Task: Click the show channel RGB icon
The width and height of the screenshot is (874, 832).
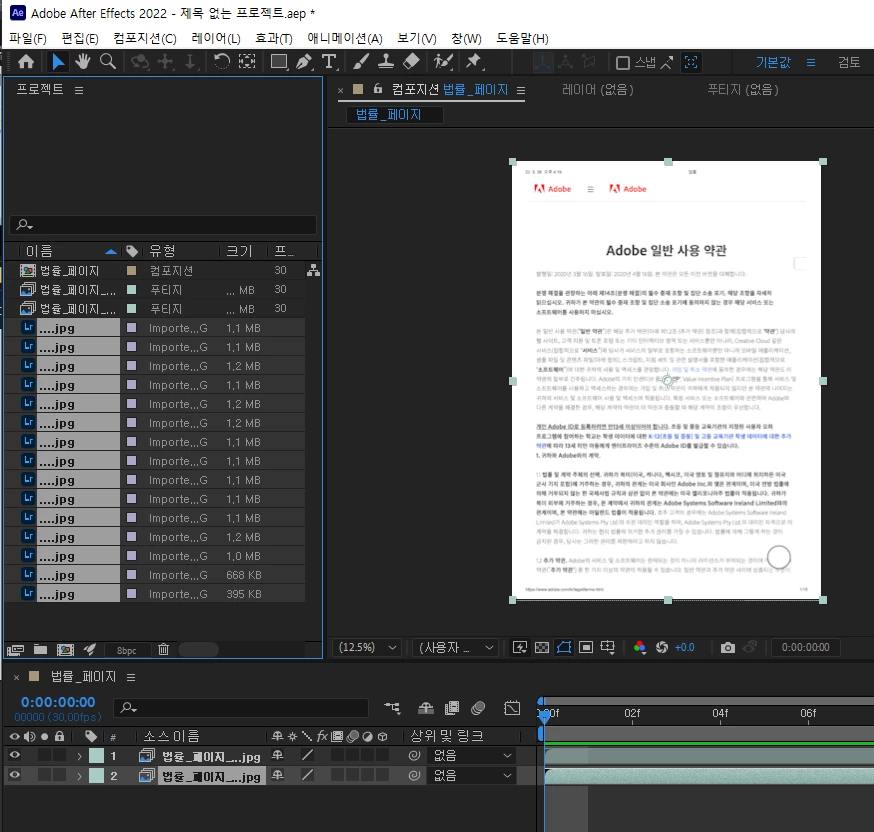Action: [640, 647]
